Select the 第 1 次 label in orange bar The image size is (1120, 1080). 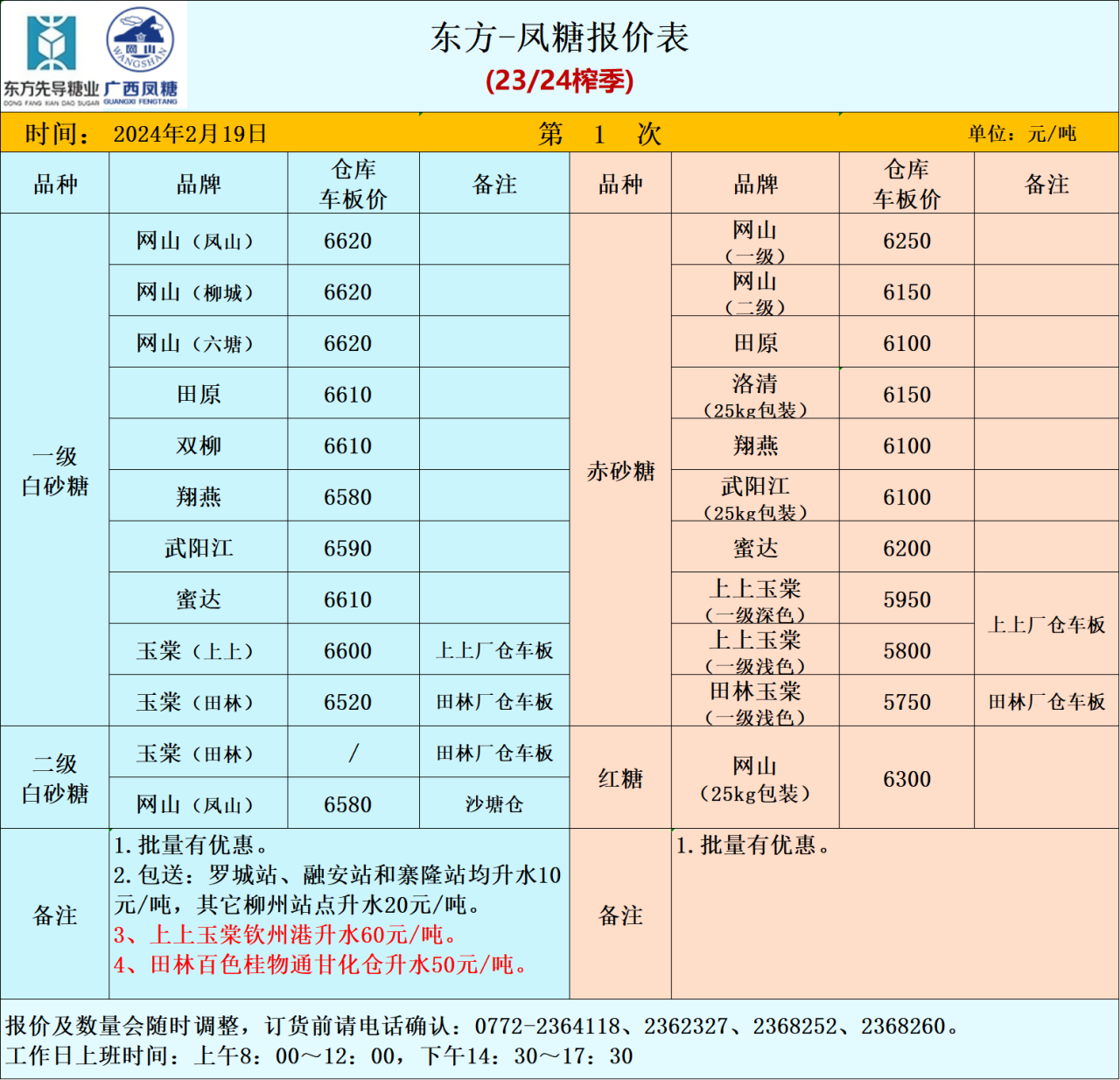[x=599, y=134]
